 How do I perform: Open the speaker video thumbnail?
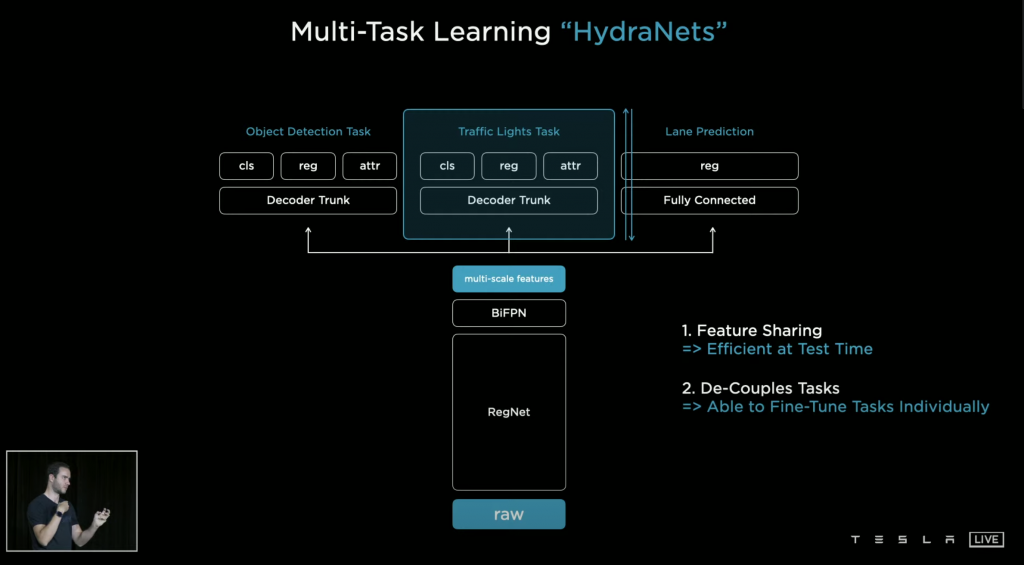[72, 500]
